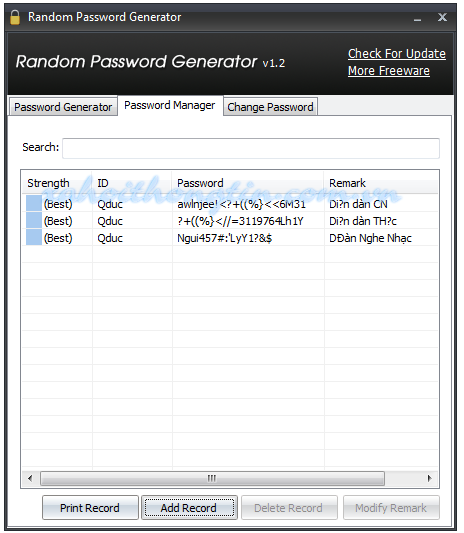Click the Print Record button
The width and height of the screenshot is (464, 533).
point(90,508)
